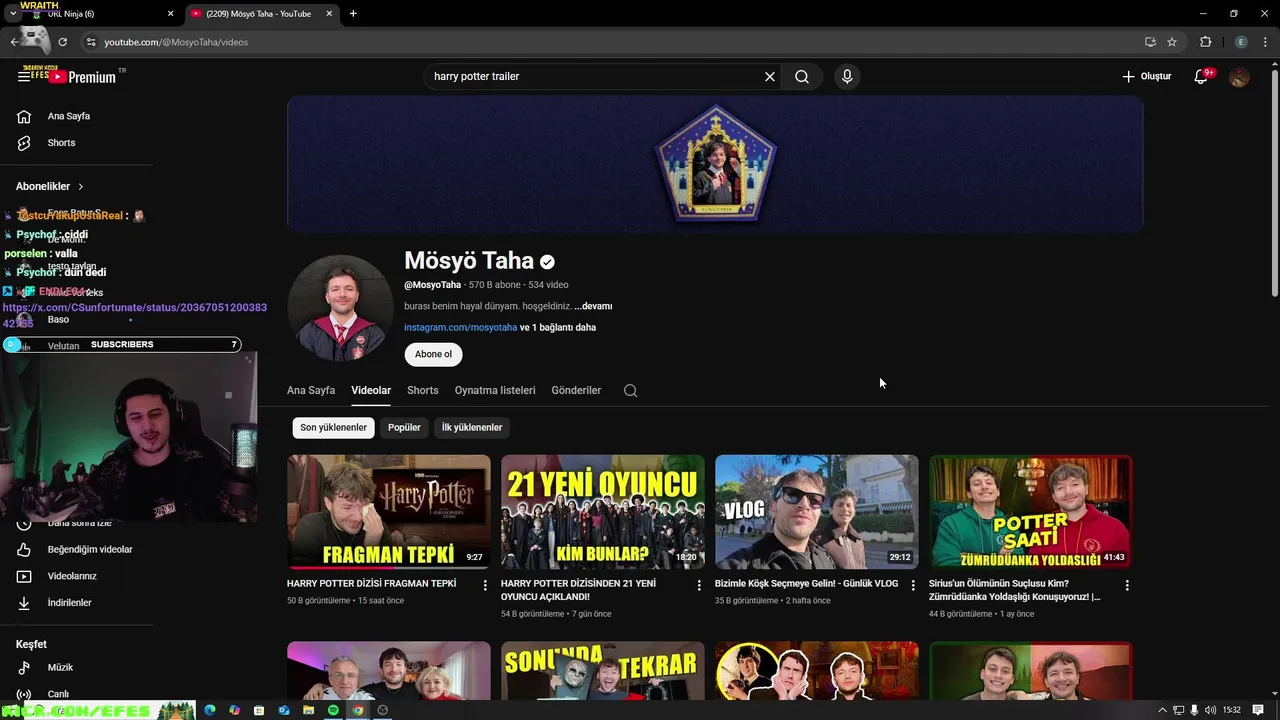
Task: Click the magnifier search button
Action: pyautogui.click(x=802, y=77)
